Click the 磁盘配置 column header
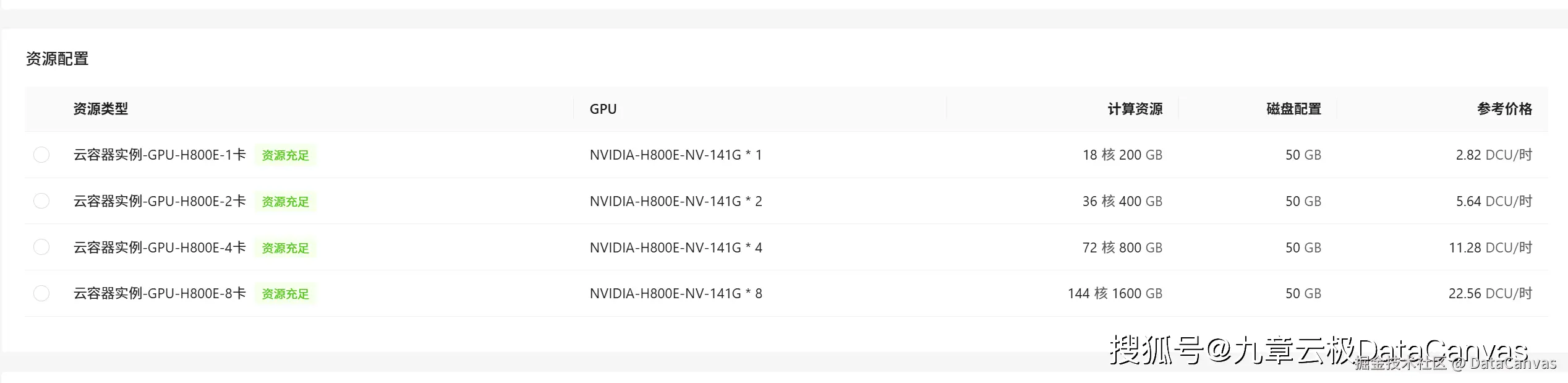The height and width of the screenshot is (383, 1568). click(1293, 109)
